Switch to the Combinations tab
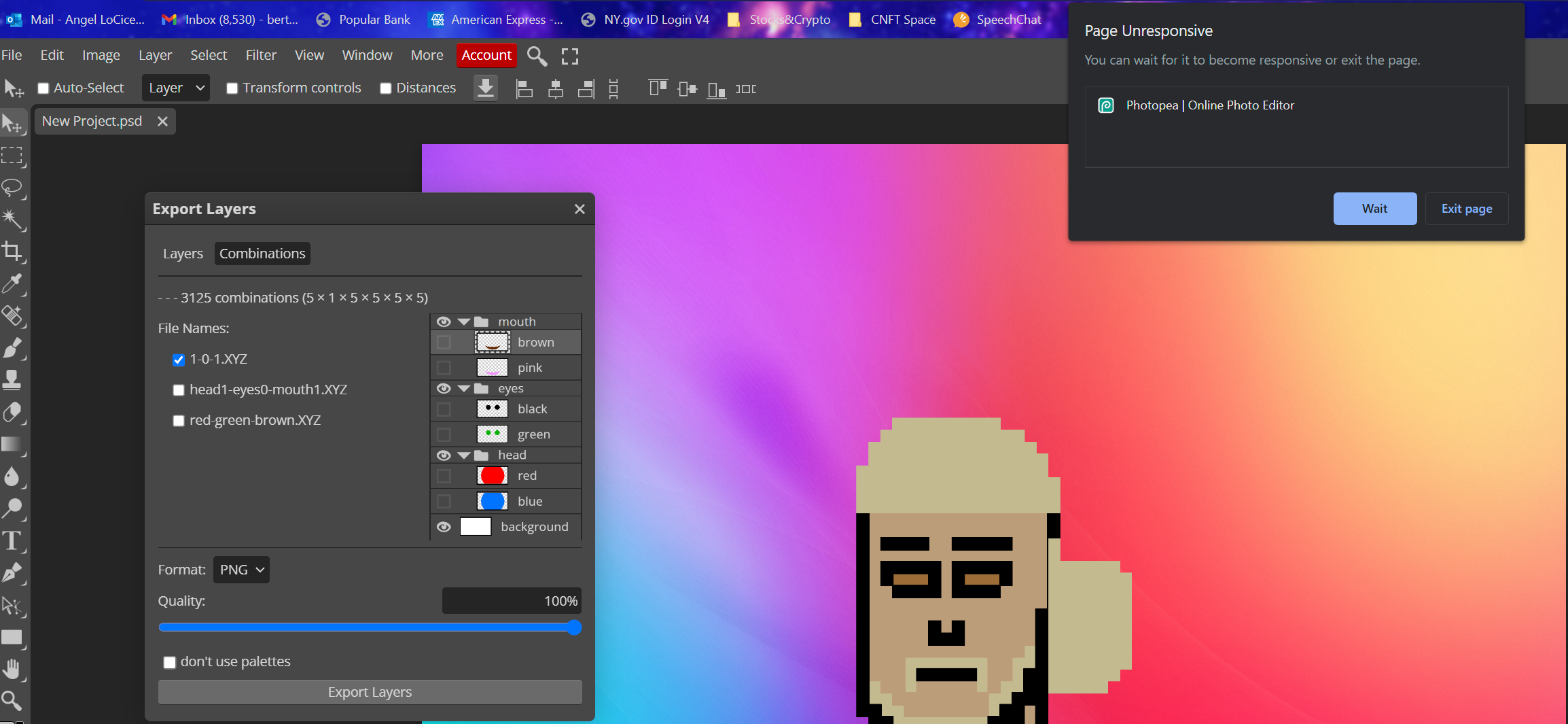The width and height of the screenshot is (1568, 724). 262,254
